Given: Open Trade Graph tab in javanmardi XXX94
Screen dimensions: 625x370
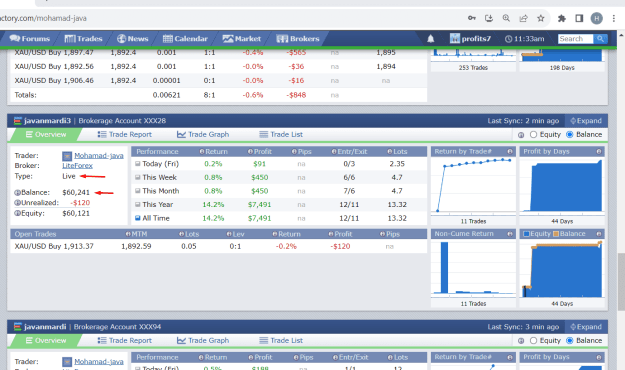Looking at the screenshot, I should click(x=202, y=340).
